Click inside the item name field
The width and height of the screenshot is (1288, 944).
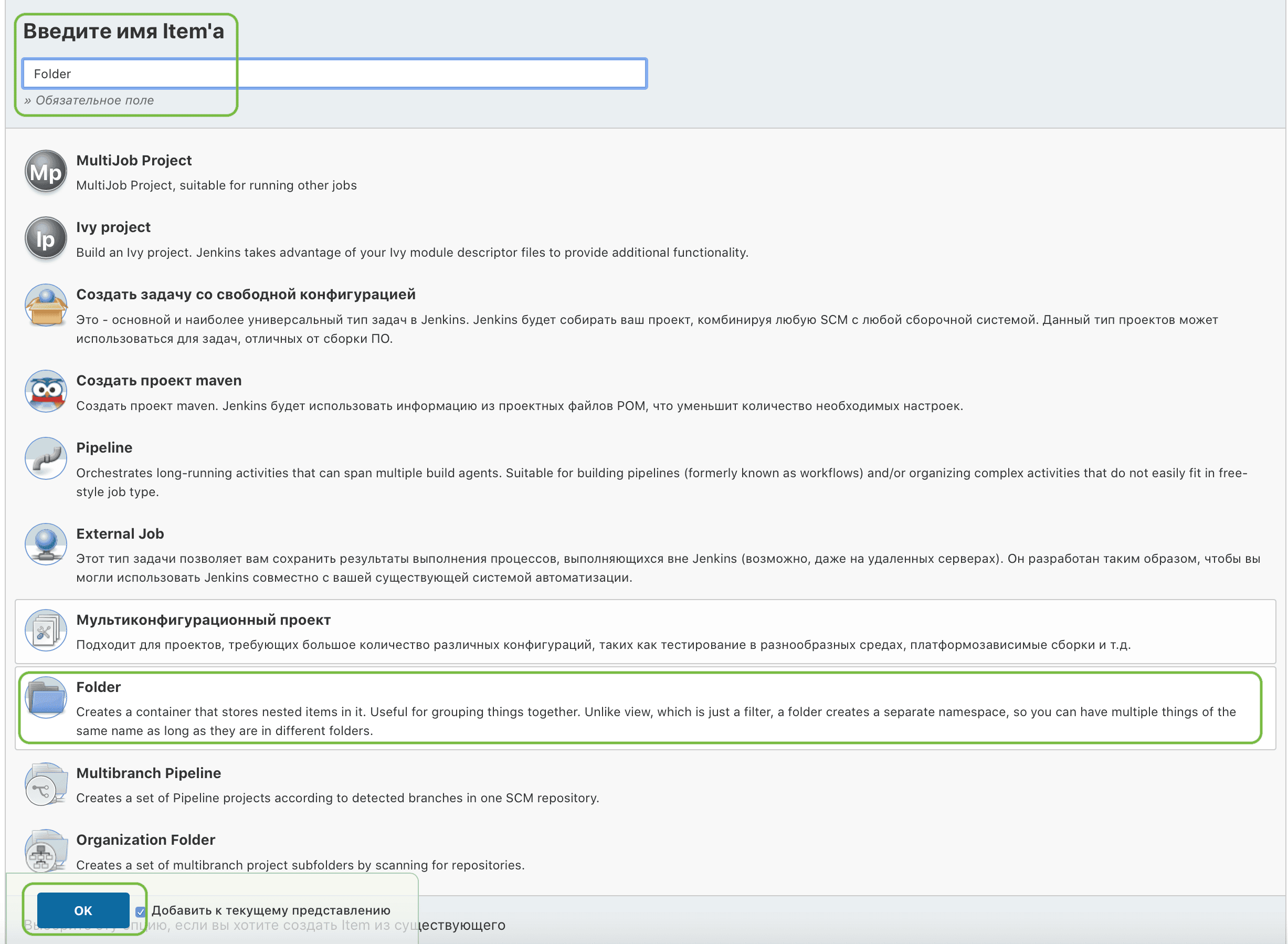click(x=334, y=74)
